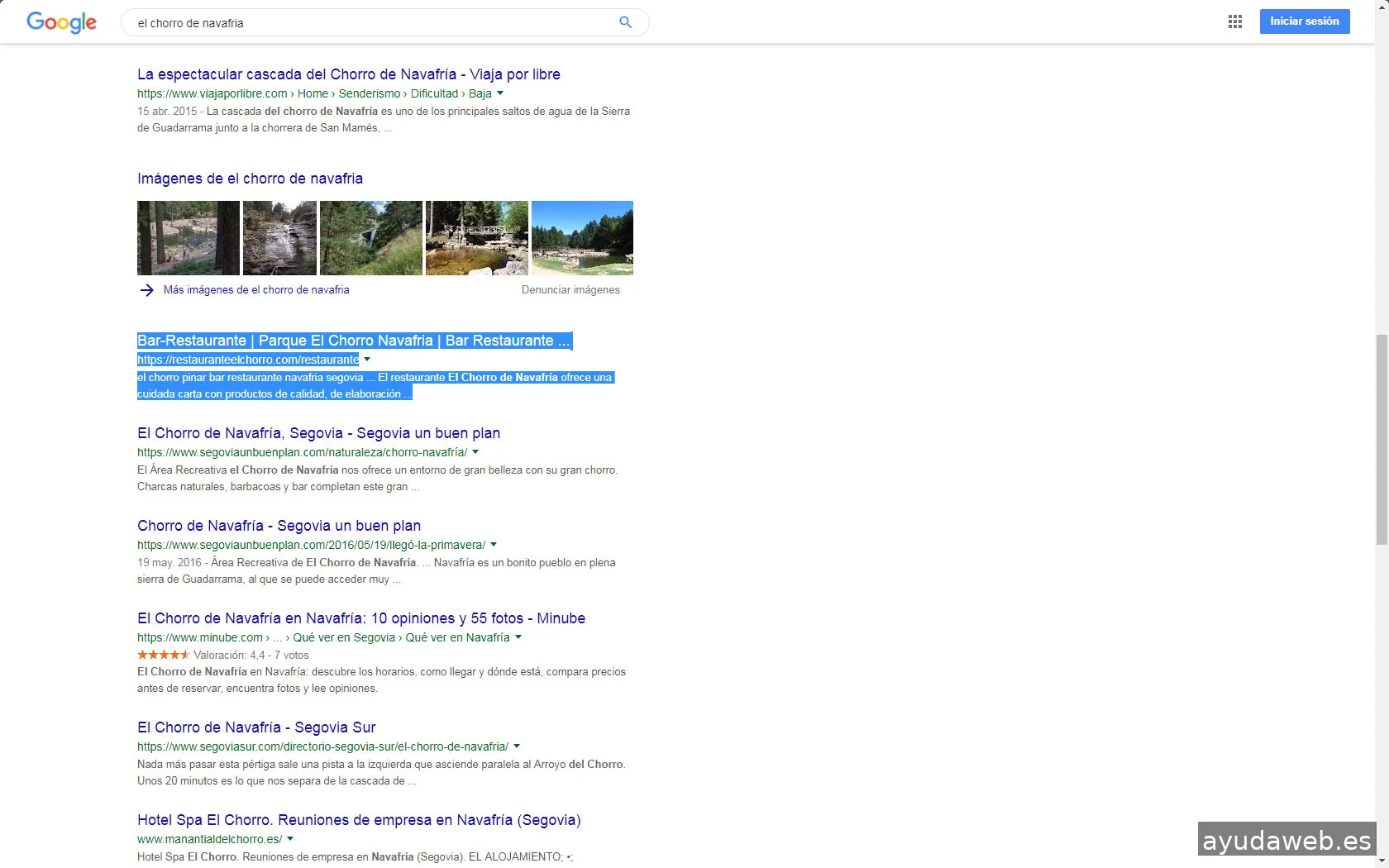Expand dropdown arrow next to viajaporlibre.com URL
The width and height of the screenshot is (1389, 868).
(x=500, y=93)
